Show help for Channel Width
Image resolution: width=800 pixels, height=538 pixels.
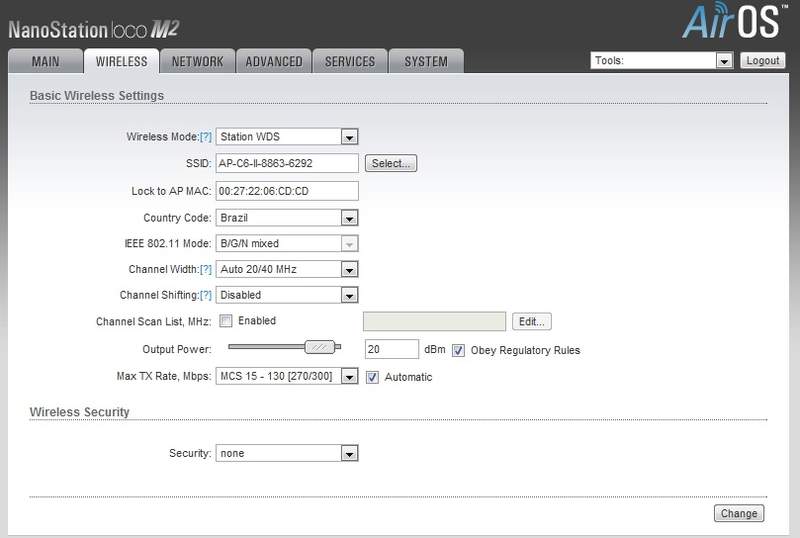[x=206, y=269]
